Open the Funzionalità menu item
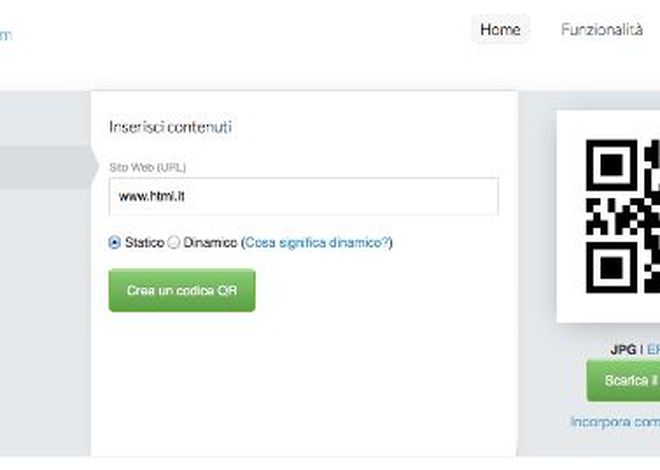 (601, 30)
